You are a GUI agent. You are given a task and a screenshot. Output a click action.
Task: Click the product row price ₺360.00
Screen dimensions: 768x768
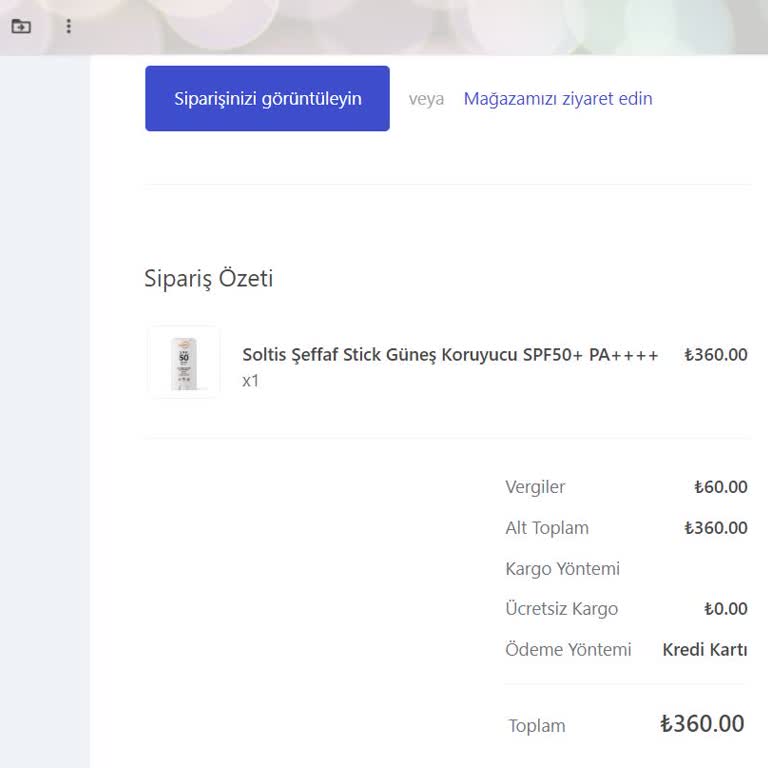pyautogui.click(x=715, y=355)
